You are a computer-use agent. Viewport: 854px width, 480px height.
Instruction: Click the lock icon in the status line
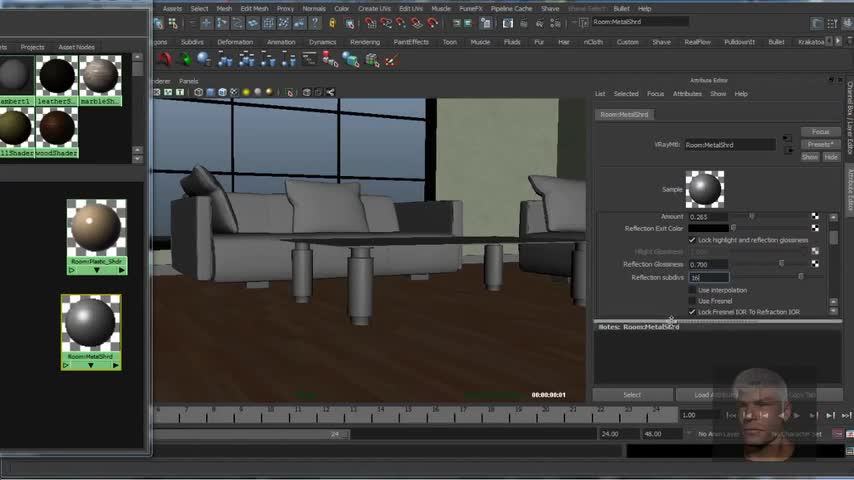coord(332,23)
